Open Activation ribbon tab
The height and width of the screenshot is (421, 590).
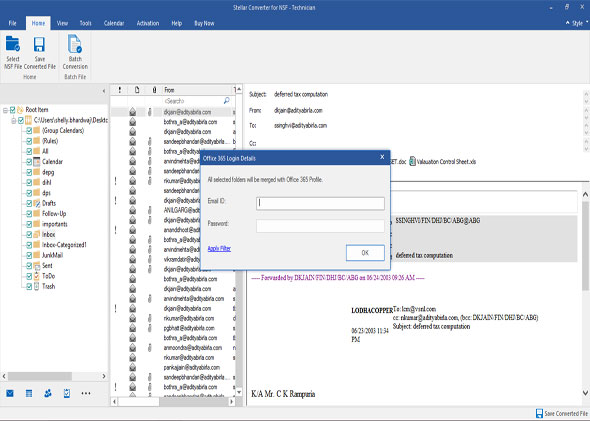(x=148, y=23)
